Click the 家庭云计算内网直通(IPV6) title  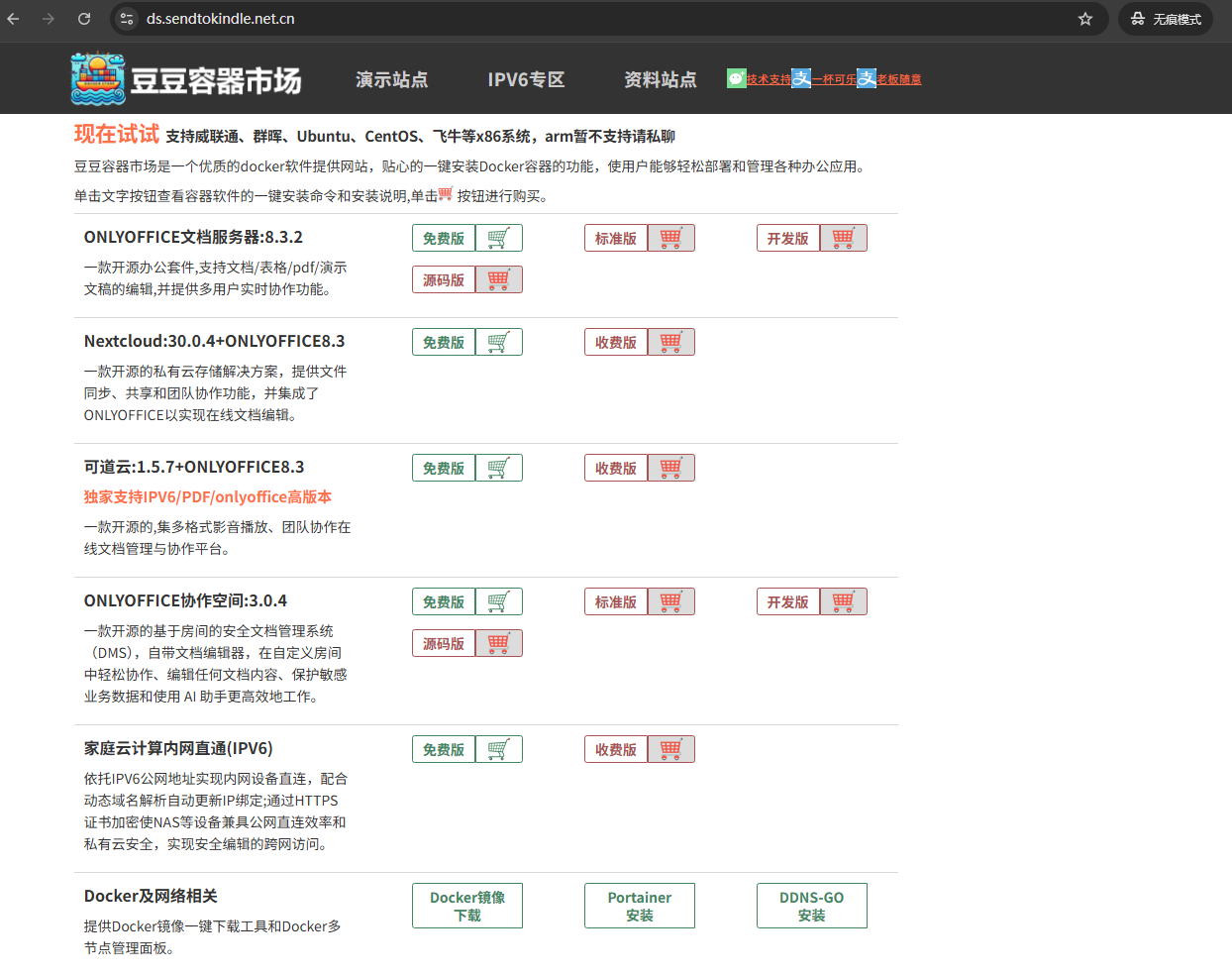(178, 748)
